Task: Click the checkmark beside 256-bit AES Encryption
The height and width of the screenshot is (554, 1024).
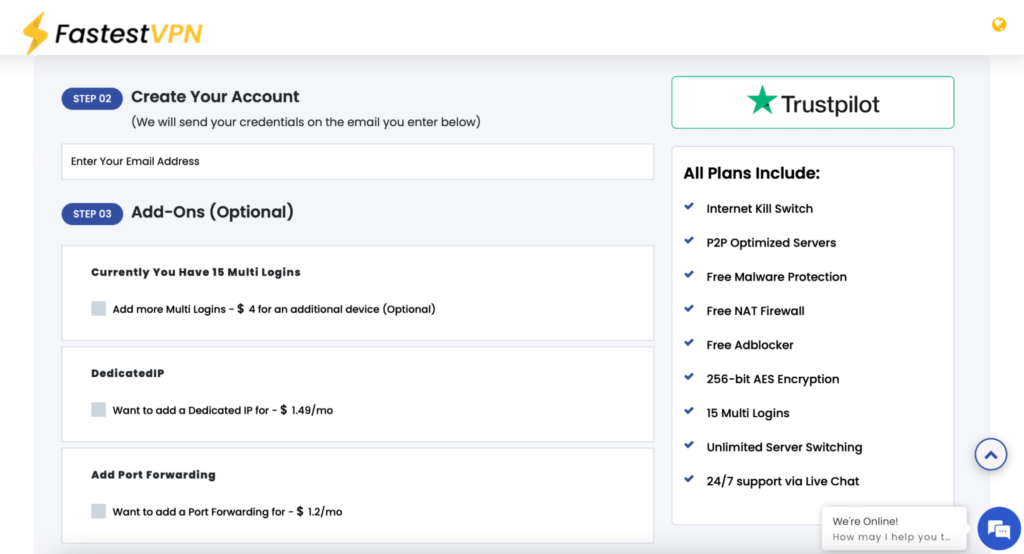Action: point(689,377)
